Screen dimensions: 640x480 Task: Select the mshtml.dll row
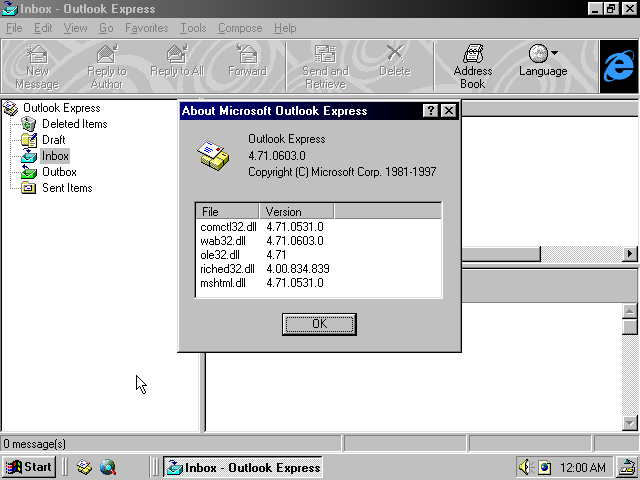click(x=318, y=283)
